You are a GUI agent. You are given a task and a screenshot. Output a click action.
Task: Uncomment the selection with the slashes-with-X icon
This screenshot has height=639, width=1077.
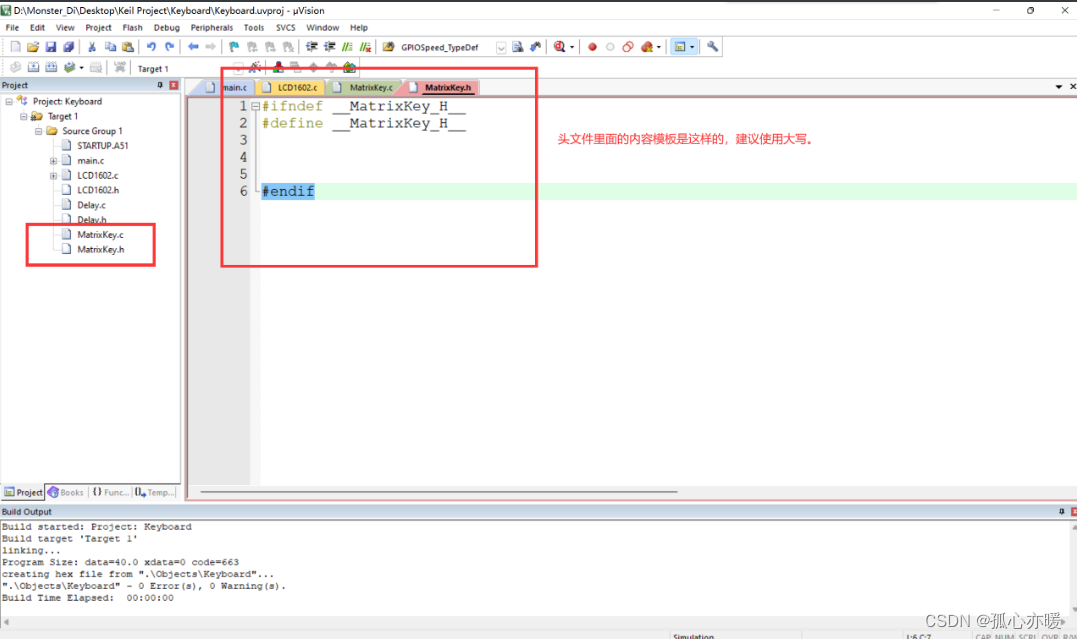click(x=365, y=47)
